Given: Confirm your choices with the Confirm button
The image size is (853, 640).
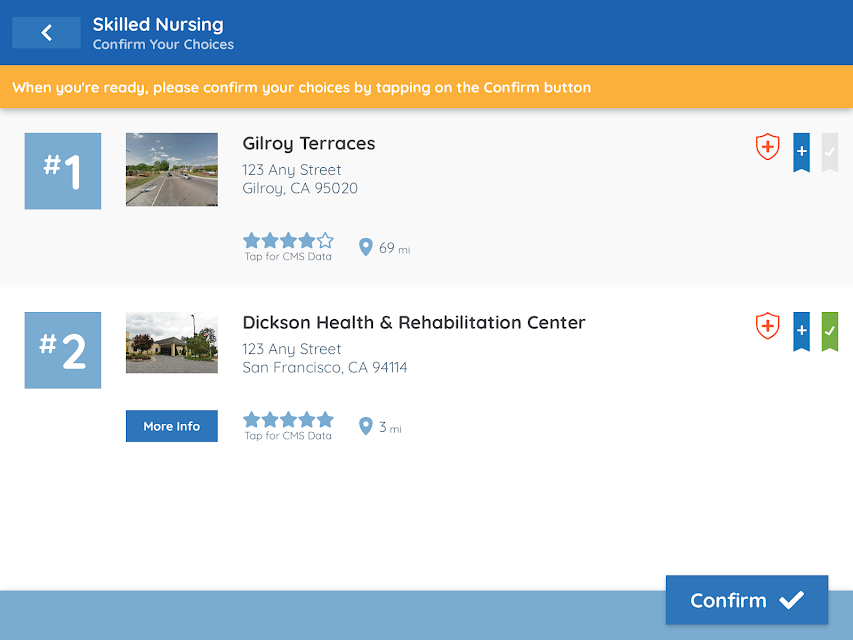Looking at the screenshot, I should tap(747, 600).
